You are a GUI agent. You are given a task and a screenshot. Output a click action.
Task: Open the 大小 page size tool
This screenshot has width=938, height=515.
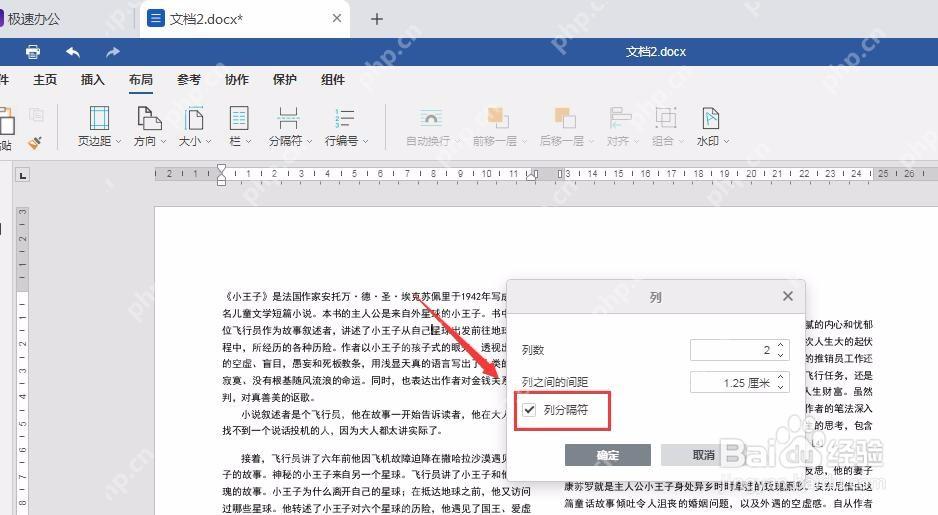coord(194,126)
